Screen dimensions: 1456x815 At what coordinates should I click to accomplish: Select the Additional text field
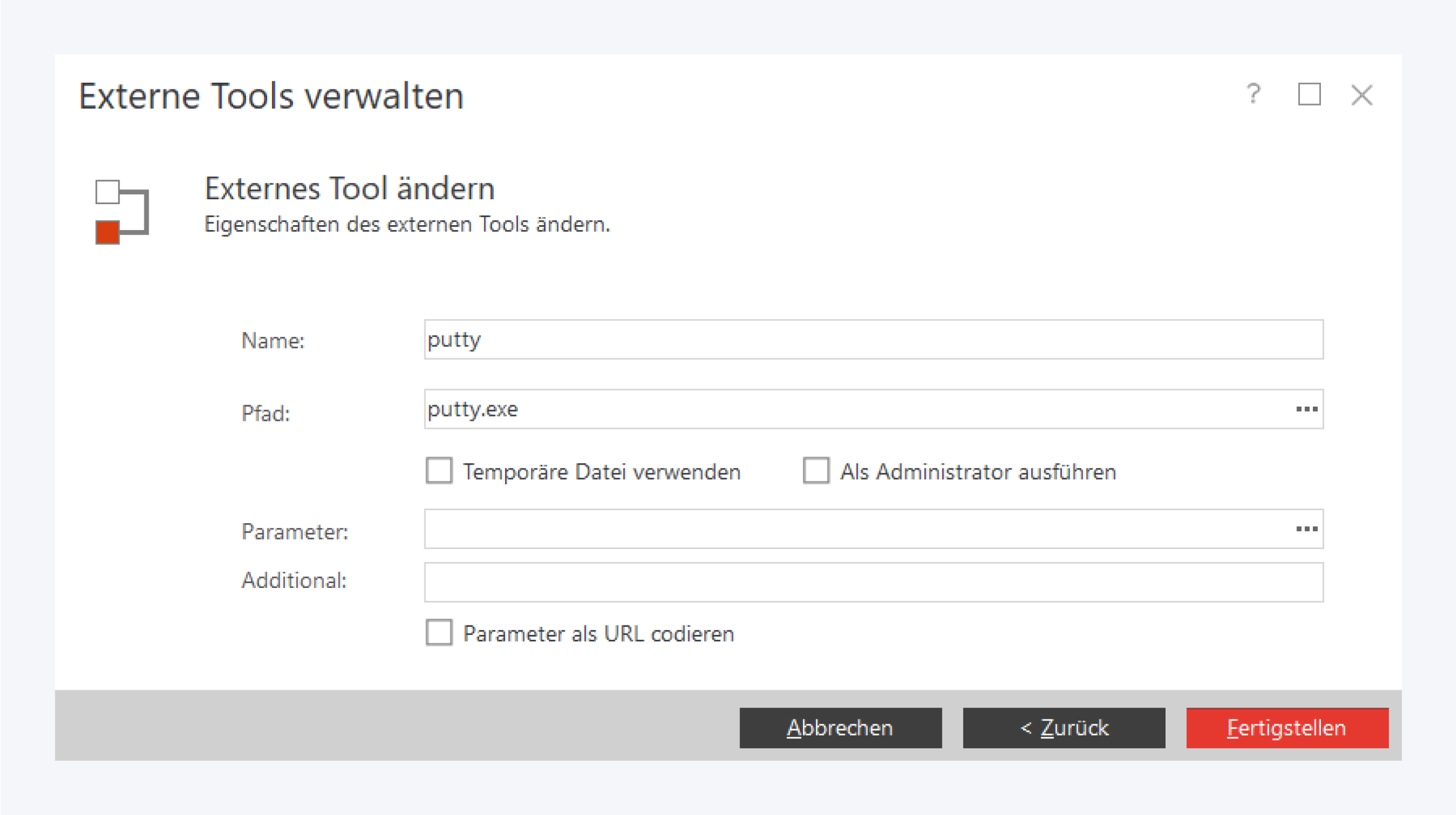(x=873, y=582)
